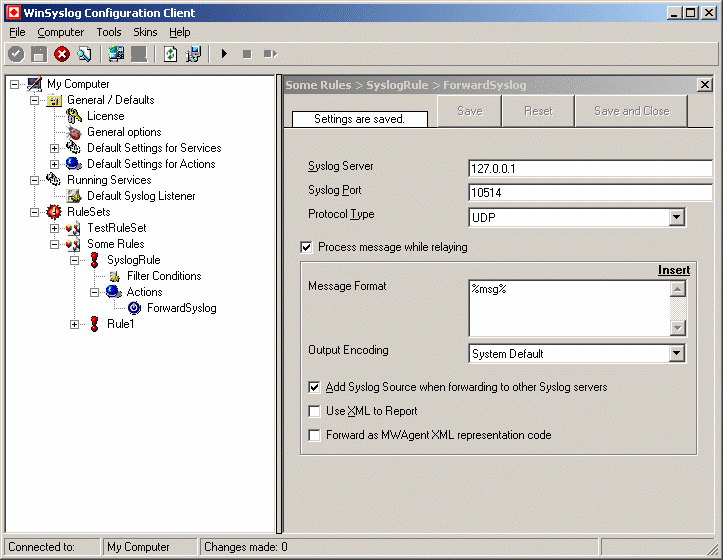The image size is (723, 560).
Task: Select the ForwardSyslog tree label
Action: pos(182,308)
